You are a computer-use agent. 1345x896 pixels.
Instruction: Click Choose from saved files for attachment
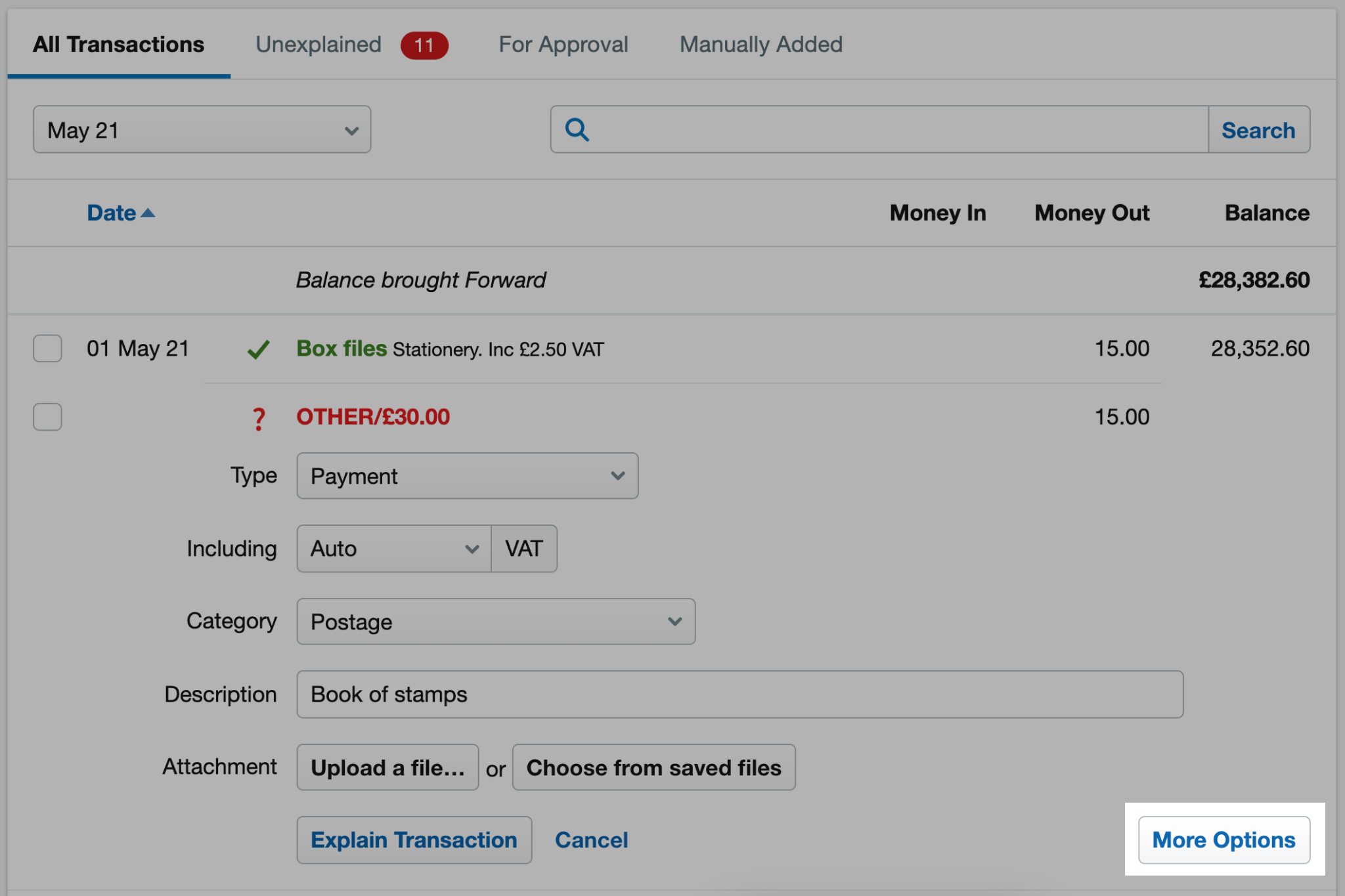coord(653,767)
